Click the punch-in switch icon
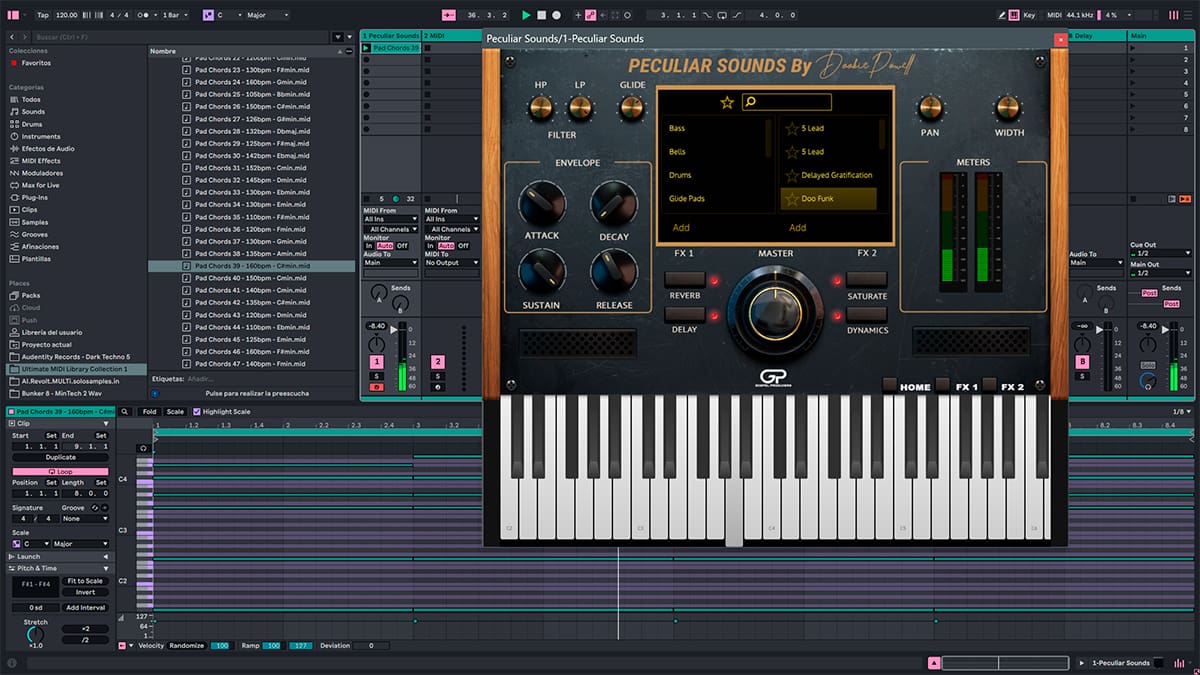The image size is (1200, 675). [x=707, y=15]
